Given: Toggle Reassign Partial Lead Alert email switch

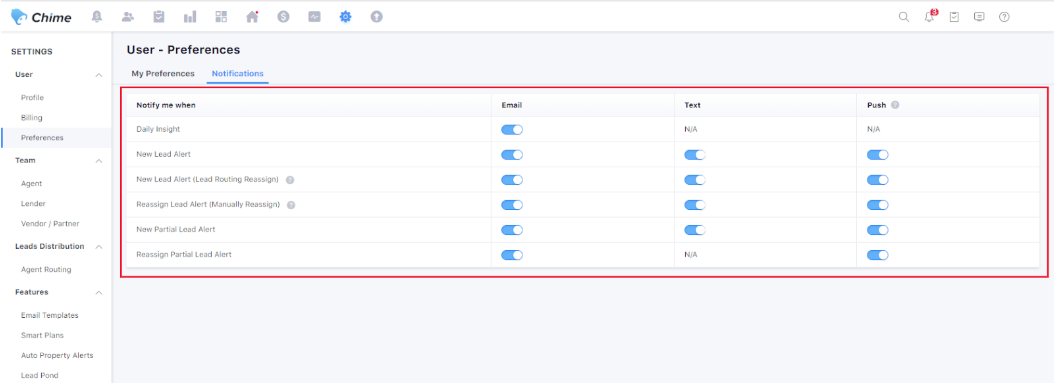Looking at the screenshot, I should tap(512, 255).
